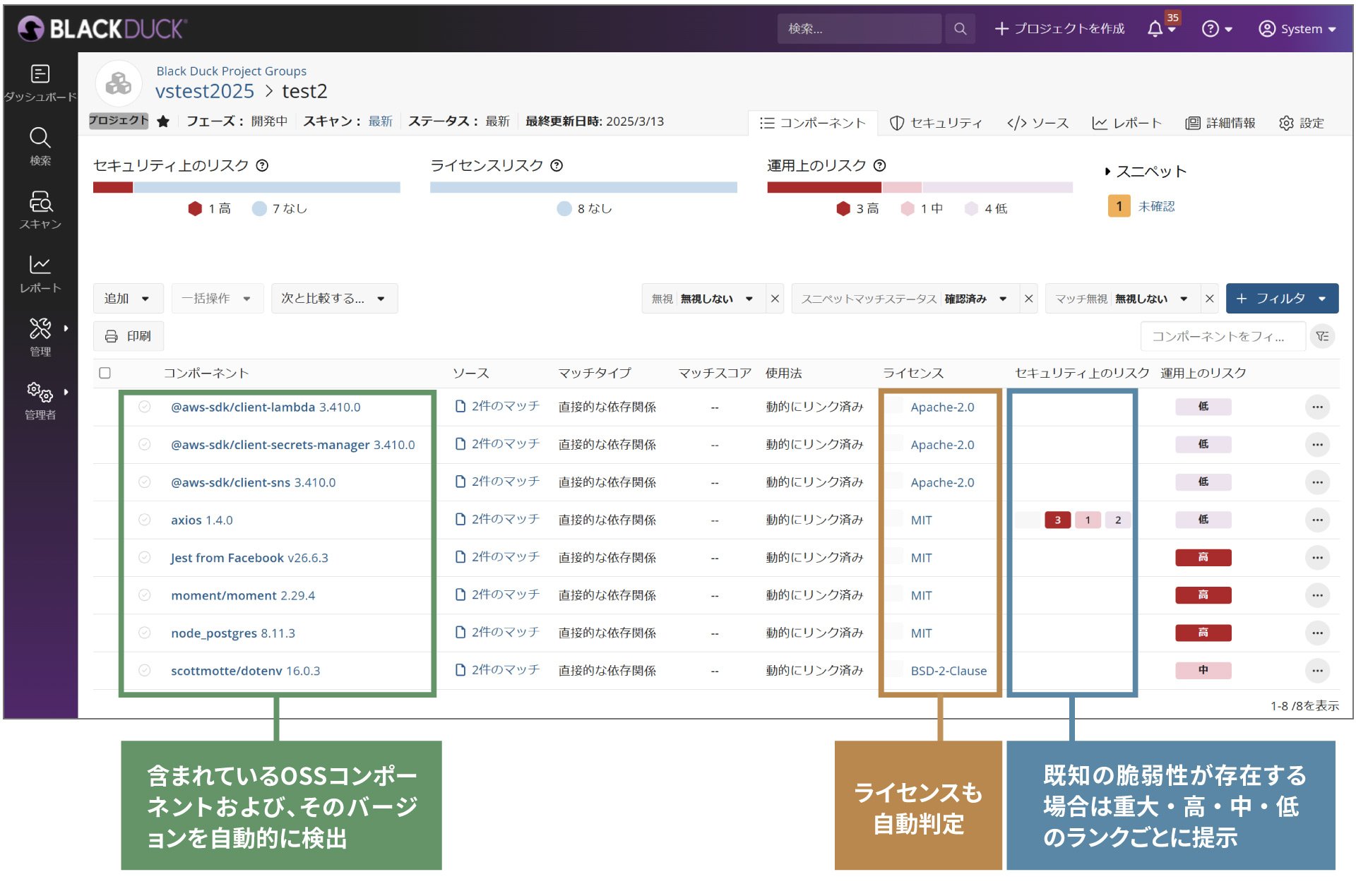Click the high vulnerability count 3 for axios
Viewport: 1356px width, 896px height.
[x=1057, y=520]
